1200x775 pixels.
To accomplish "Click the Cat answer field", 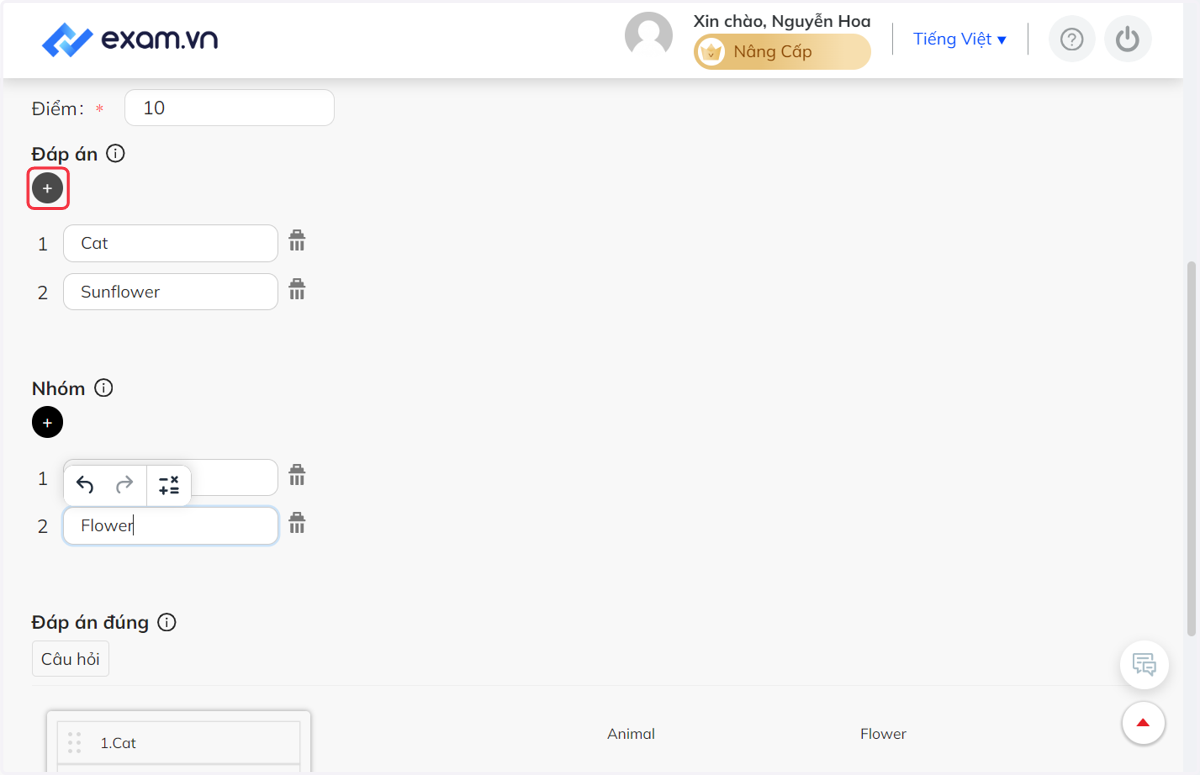I will [170, 243].
